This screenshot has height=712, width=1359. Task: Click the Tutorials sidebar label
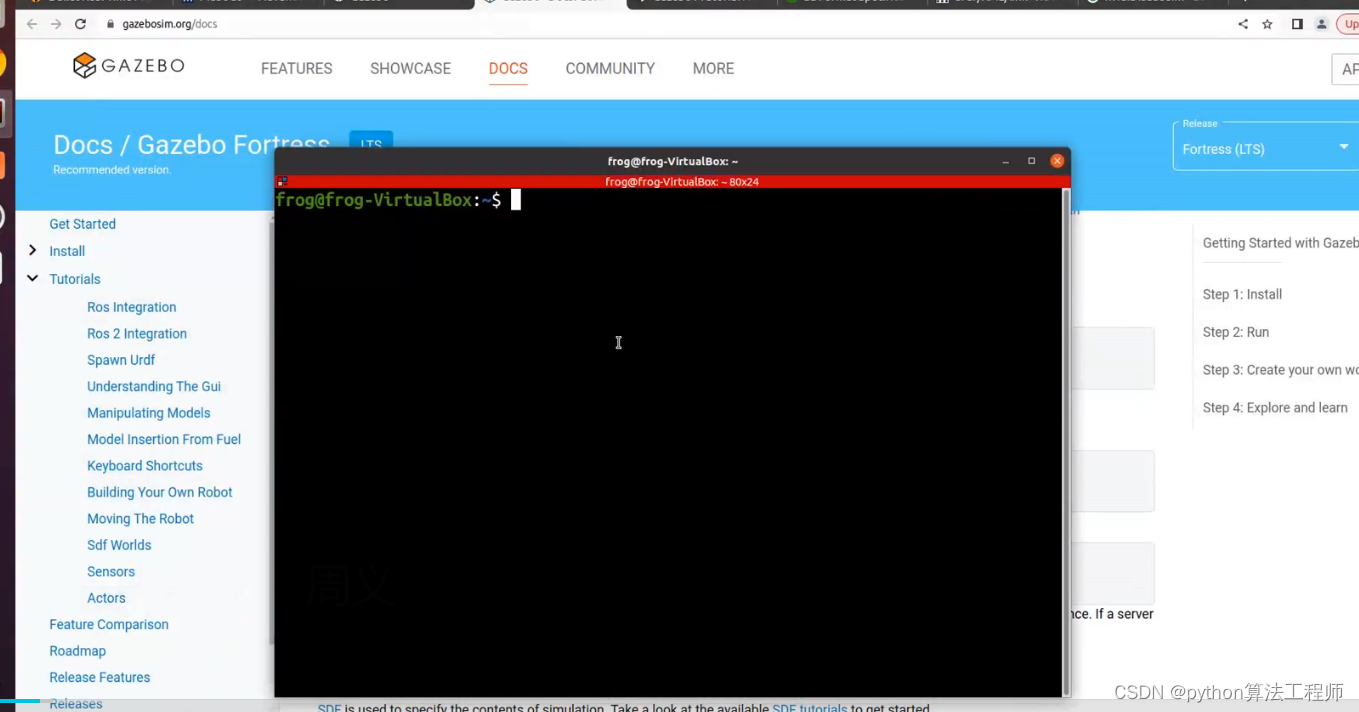coord(75,279)
